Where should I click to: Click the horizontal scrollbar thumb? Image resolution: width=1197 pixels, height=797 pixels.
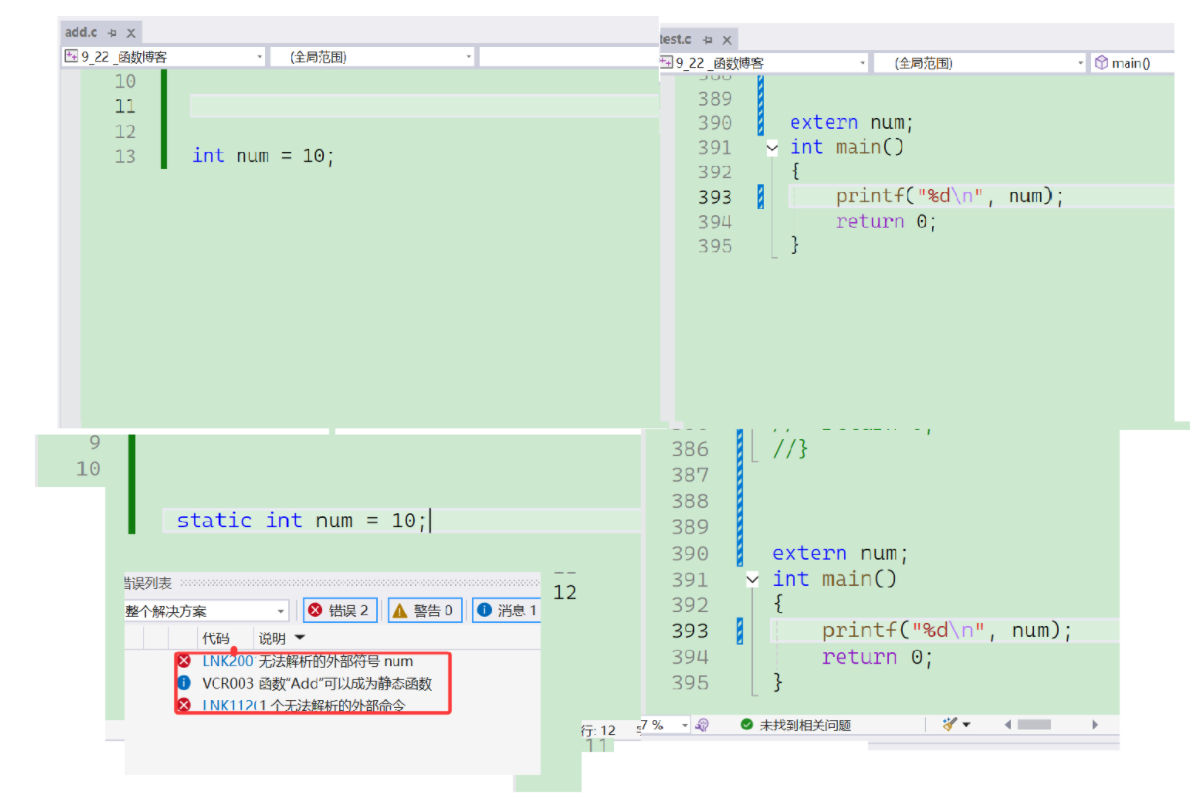pos(1034,724)
